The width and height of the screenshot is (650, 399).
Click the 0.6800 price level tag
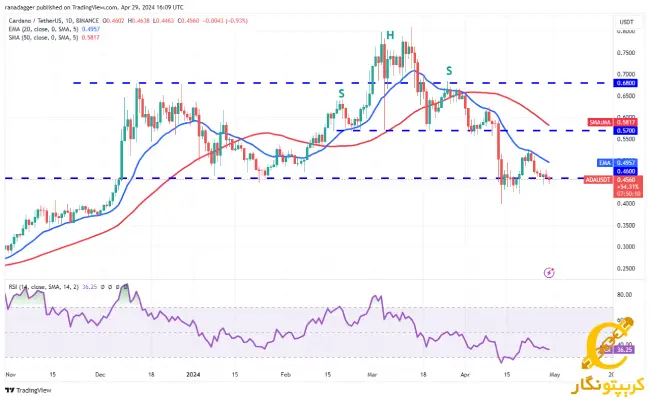626,83
